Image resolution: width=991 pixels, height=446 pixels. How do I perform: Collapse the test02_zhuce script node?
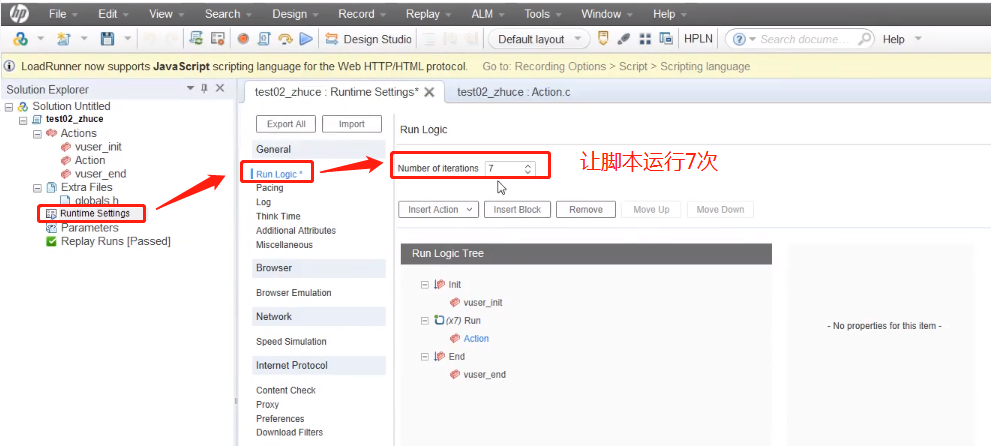tap(23, 119)
